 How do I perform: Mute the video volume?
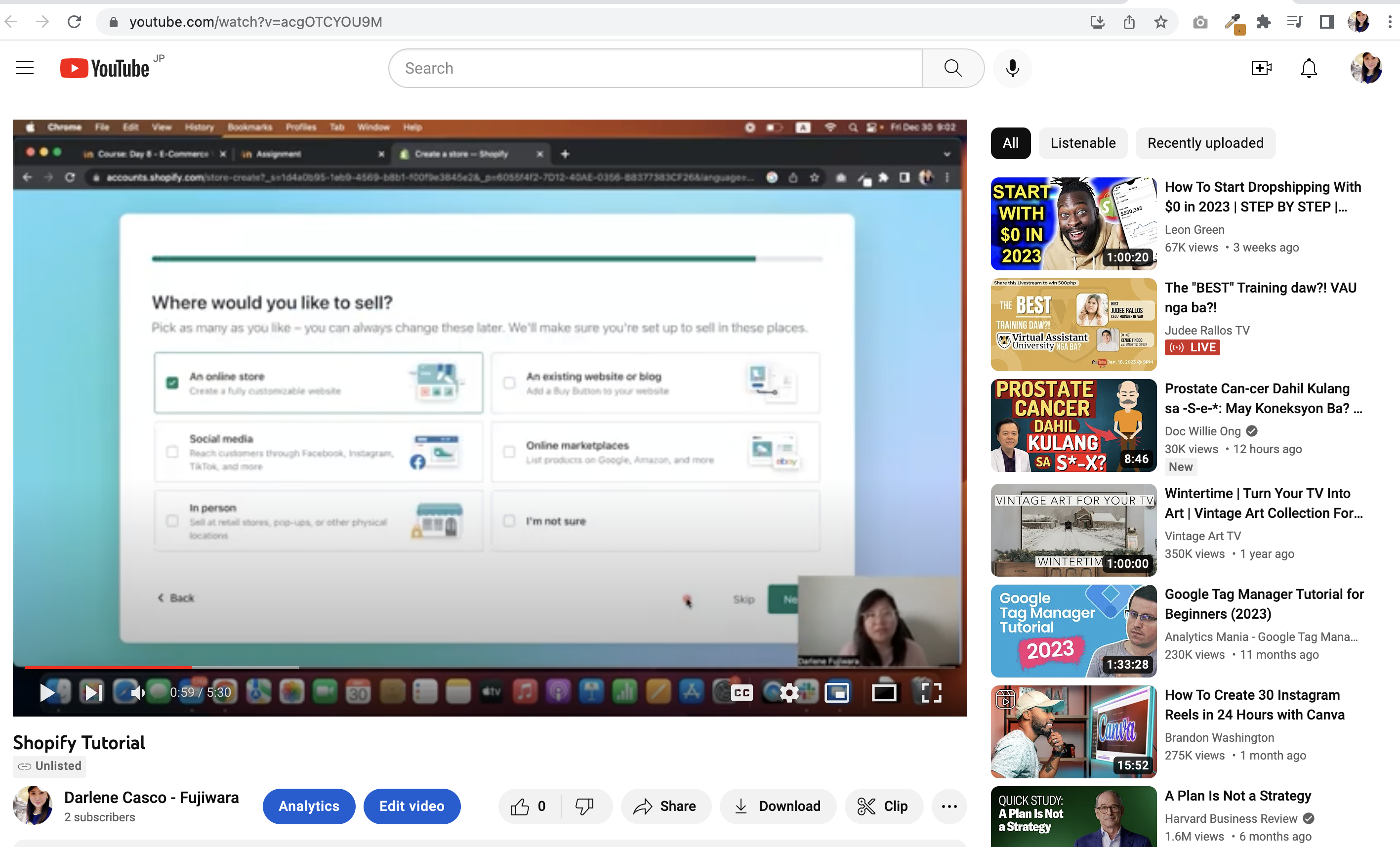click(x=137, y=692)
